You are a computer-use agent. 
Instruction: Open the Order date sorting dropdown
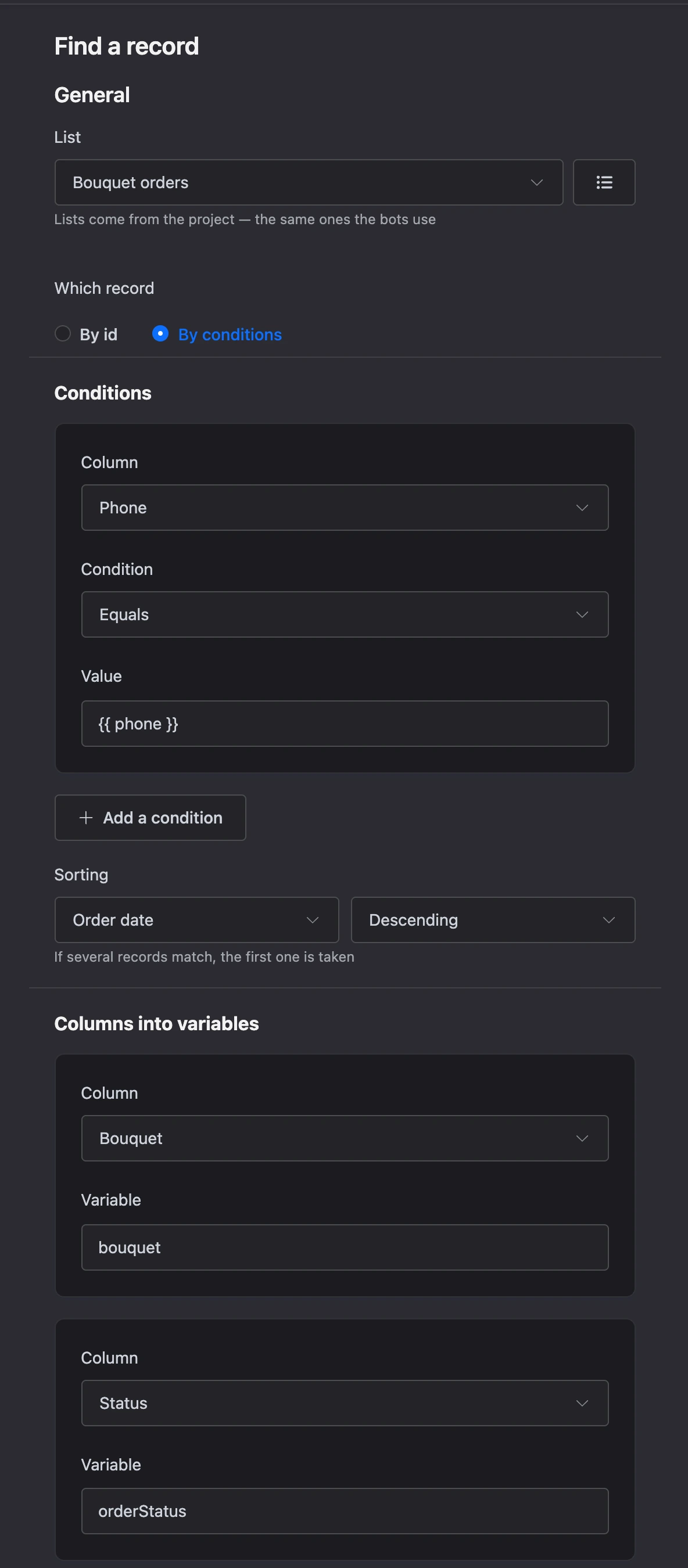tap(196, 920)
